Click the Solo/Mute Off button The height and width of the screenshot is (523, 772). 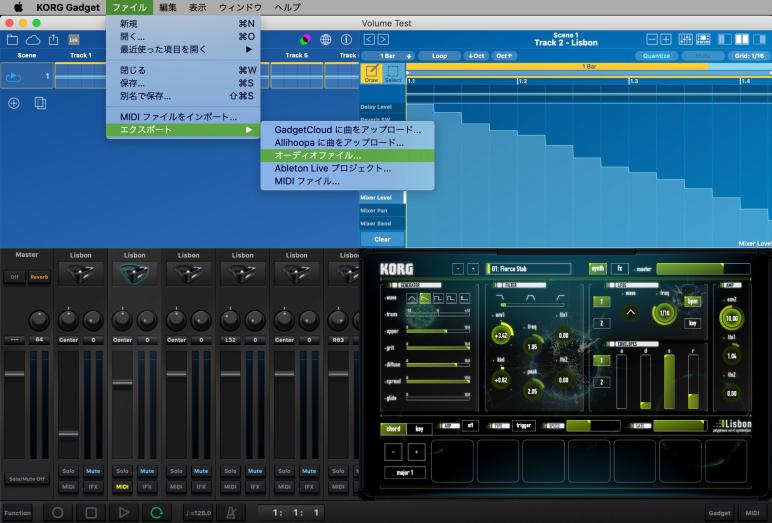(27, 479)
